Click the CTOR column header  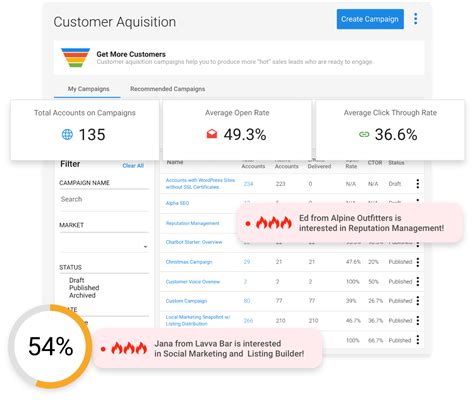point(375,163)
